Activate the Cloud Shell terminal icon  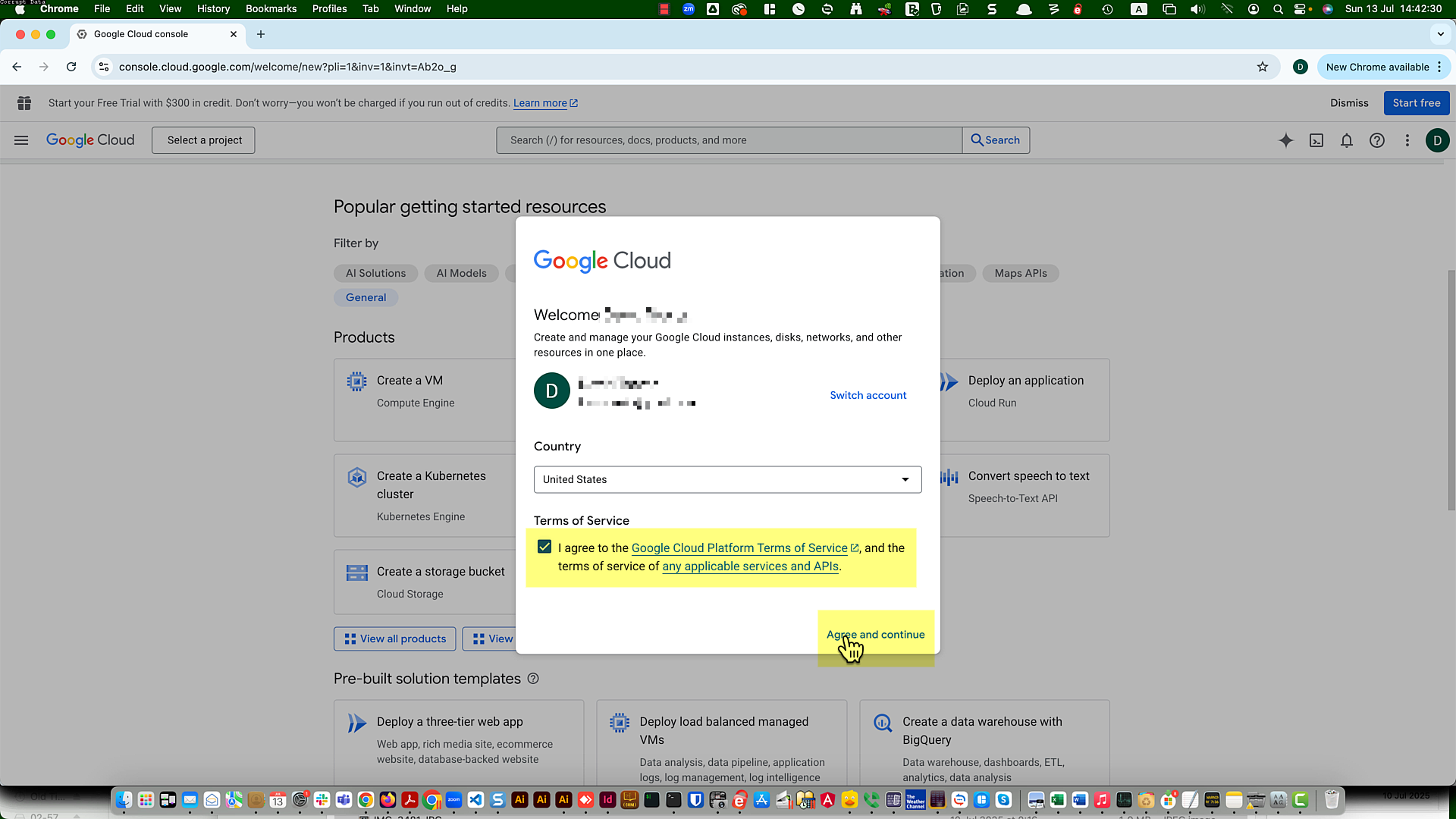click(1316, 140)
